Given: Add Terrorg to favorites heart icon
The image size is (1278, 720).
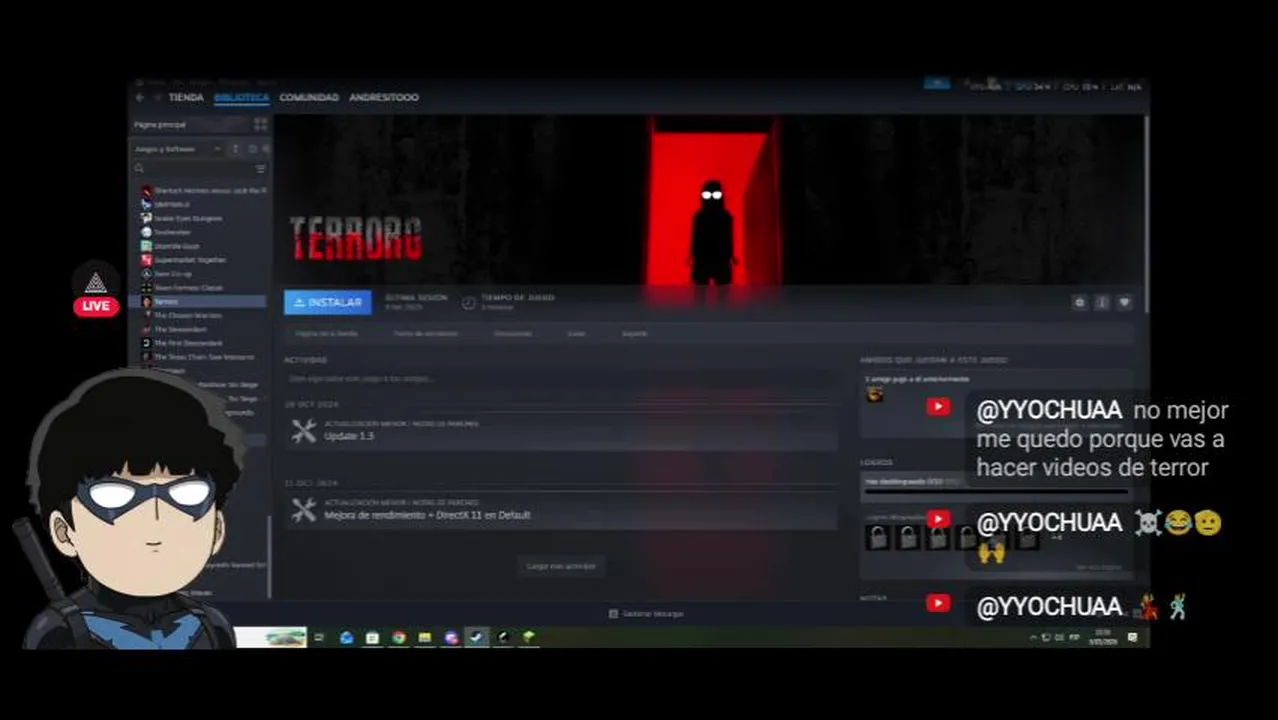Looking at the screenshot, I should (1124, 302).
